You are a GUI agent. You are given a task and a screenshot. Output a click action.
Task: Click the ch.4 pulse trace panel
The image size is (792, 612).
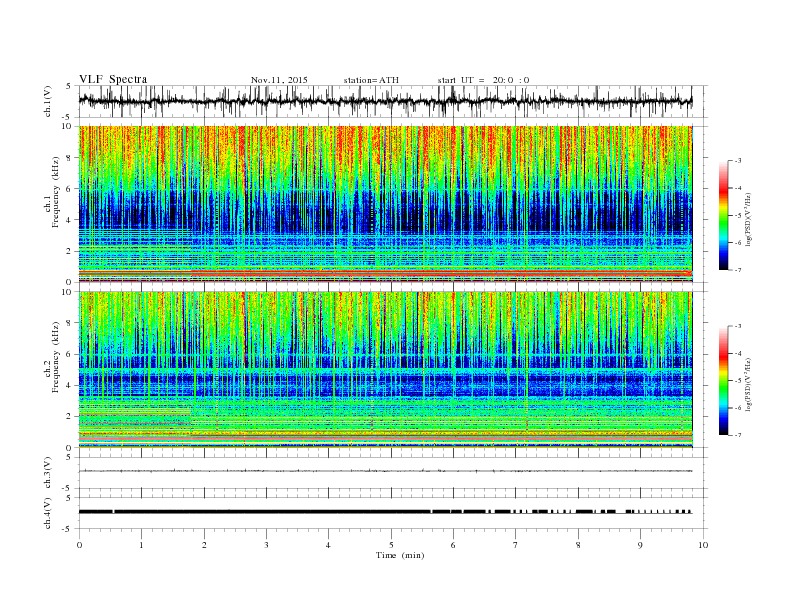coord(393,513)
